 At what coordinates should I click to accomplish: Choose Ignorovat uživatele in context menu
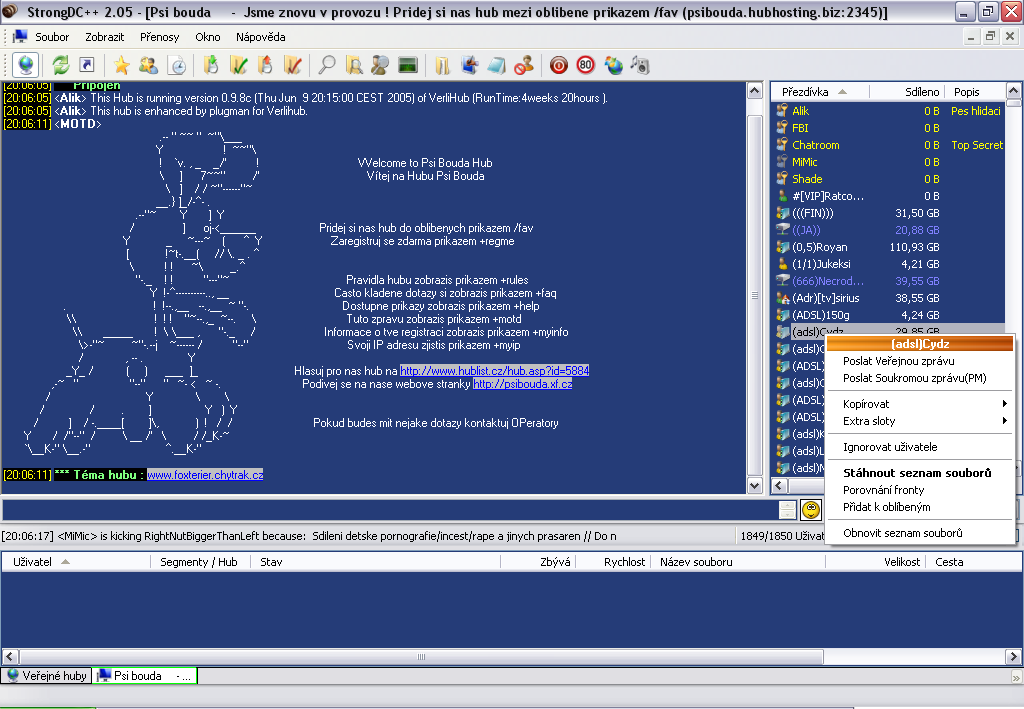(x=890, y=447)
